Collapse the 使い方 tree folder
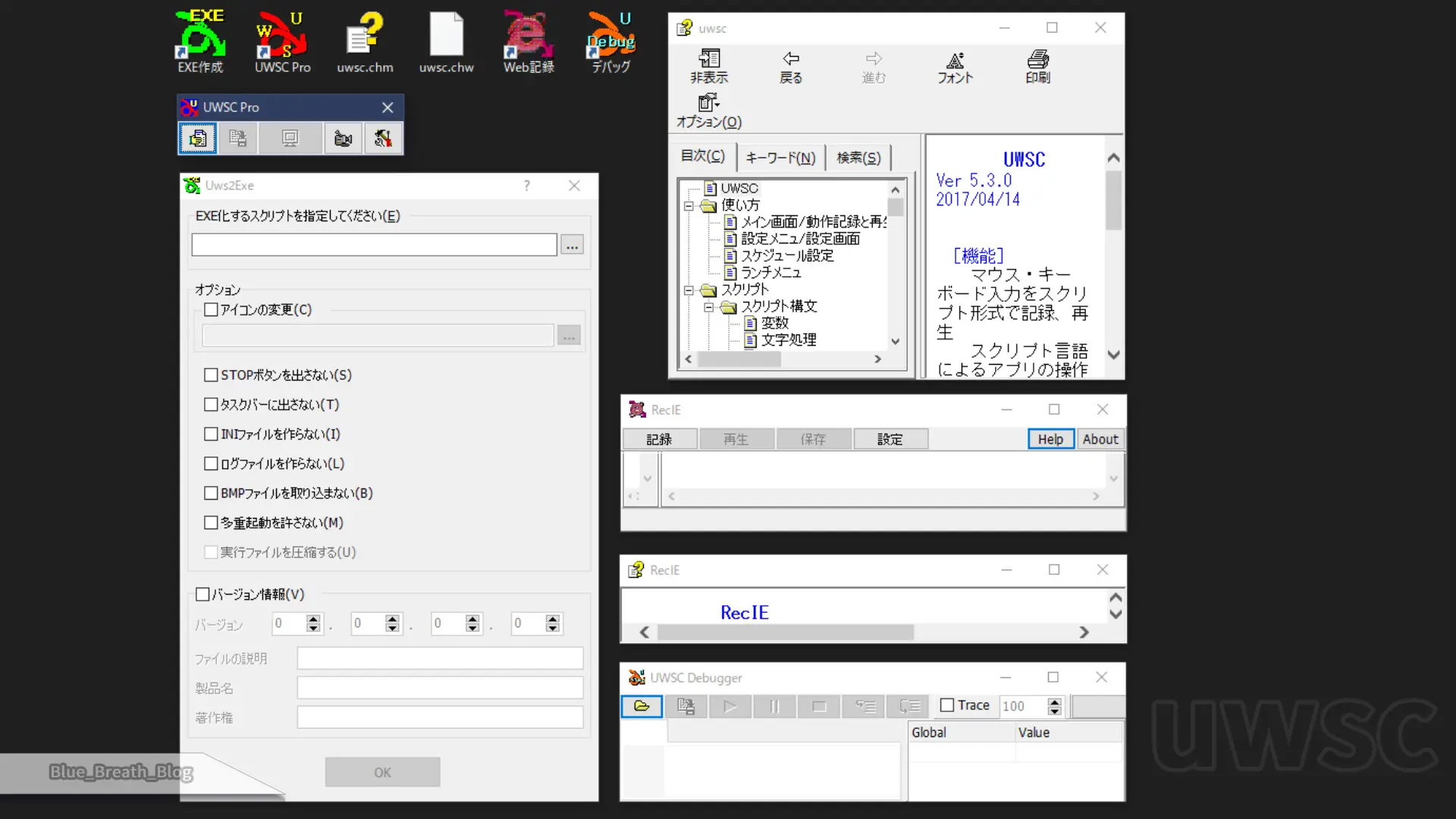This screenshot has width=1456, height=819. tap(689, 206)
